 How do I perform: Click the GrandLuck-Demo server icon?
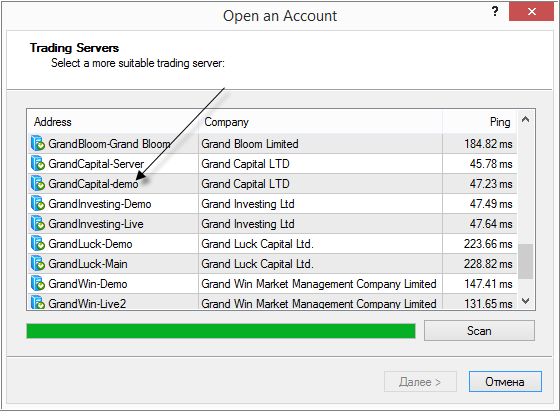38,244
